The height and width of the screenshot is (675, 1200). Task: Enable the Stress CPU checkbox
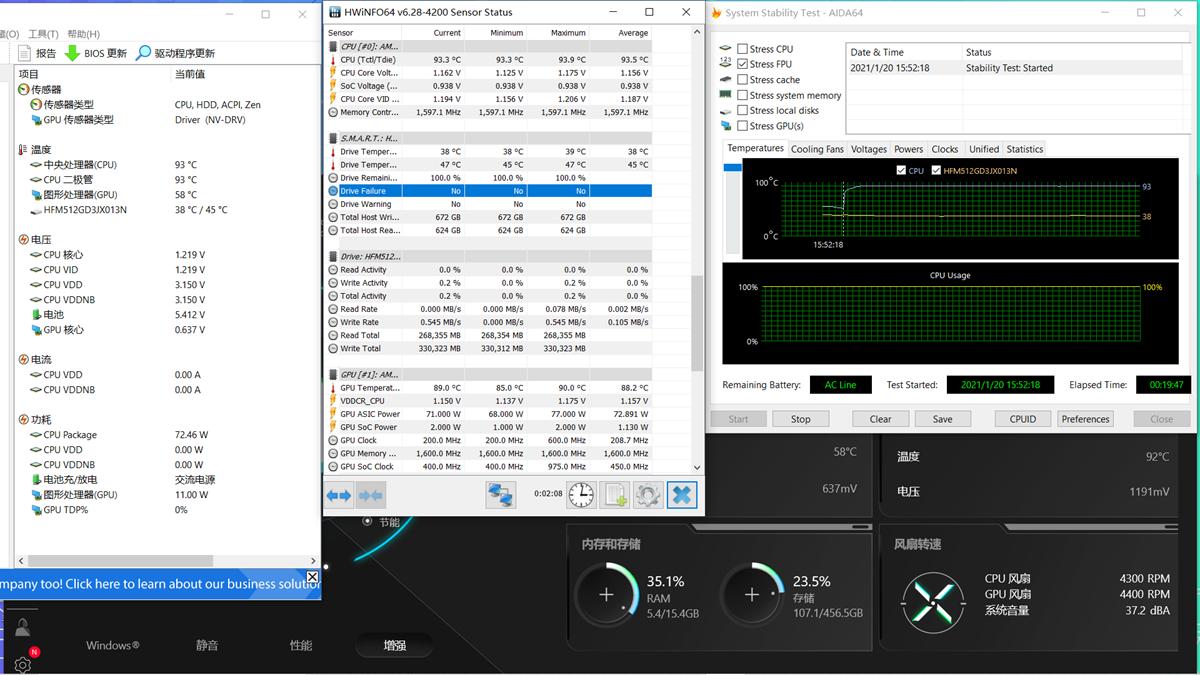pyautogui.click(x=742, y=48)
